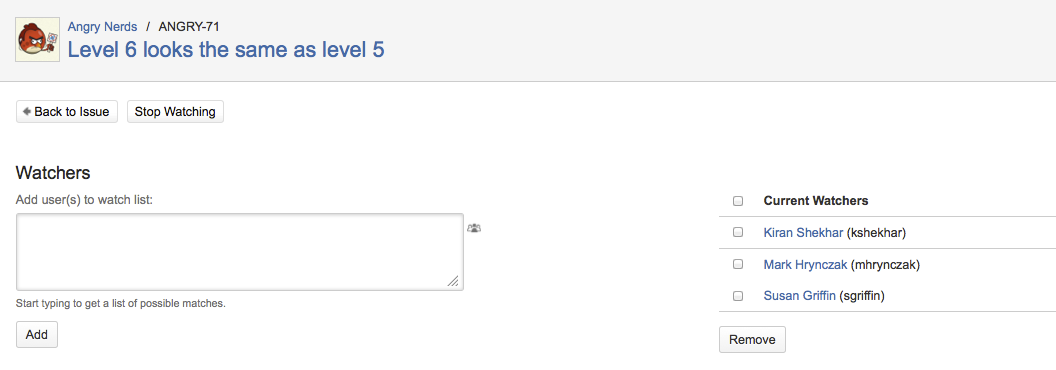Toggle the select-all Current Watchers checkbox

[x=738, y=201]
